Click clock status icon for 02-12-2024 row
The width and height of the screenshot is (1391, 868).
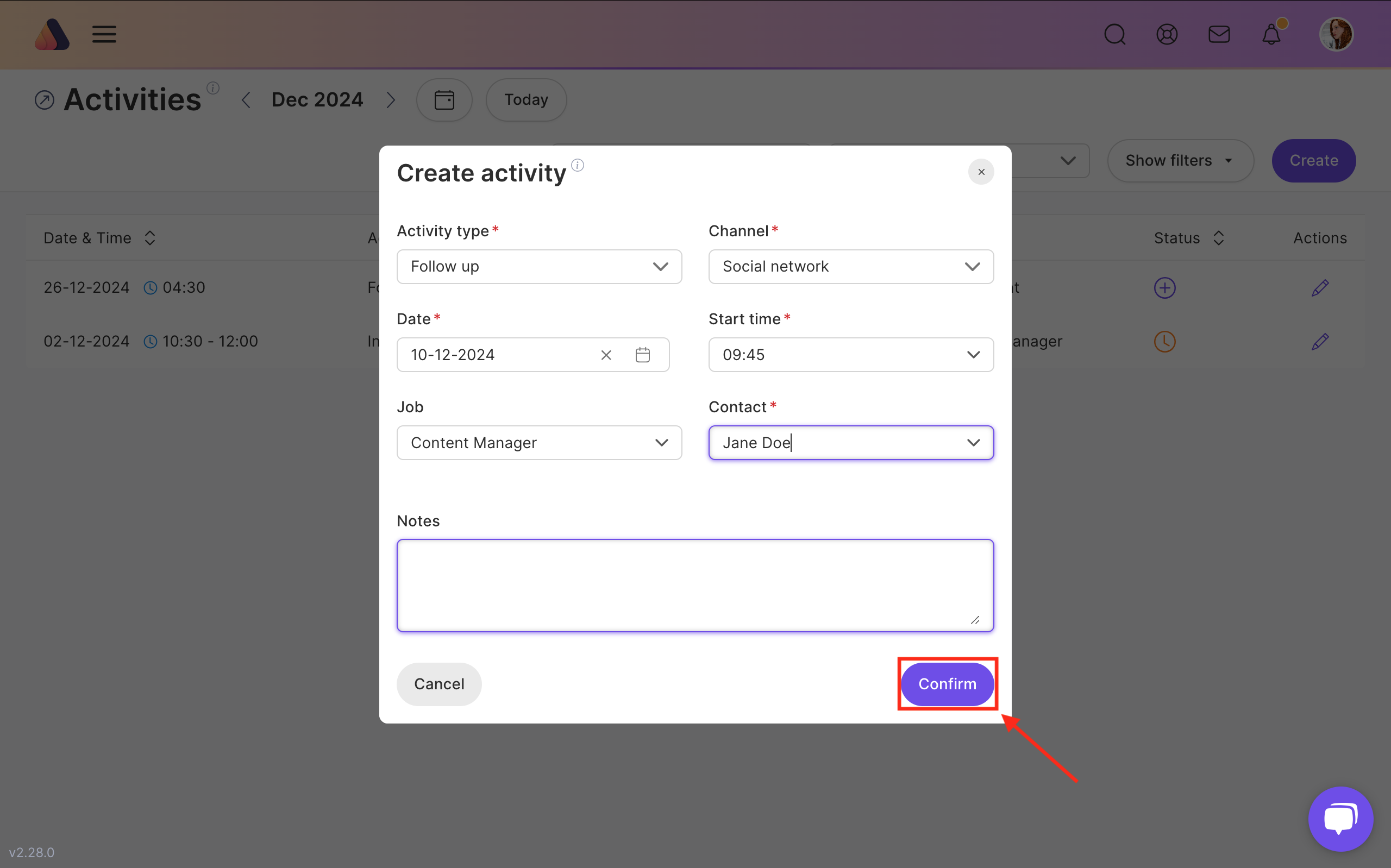tap(1164, 342)
